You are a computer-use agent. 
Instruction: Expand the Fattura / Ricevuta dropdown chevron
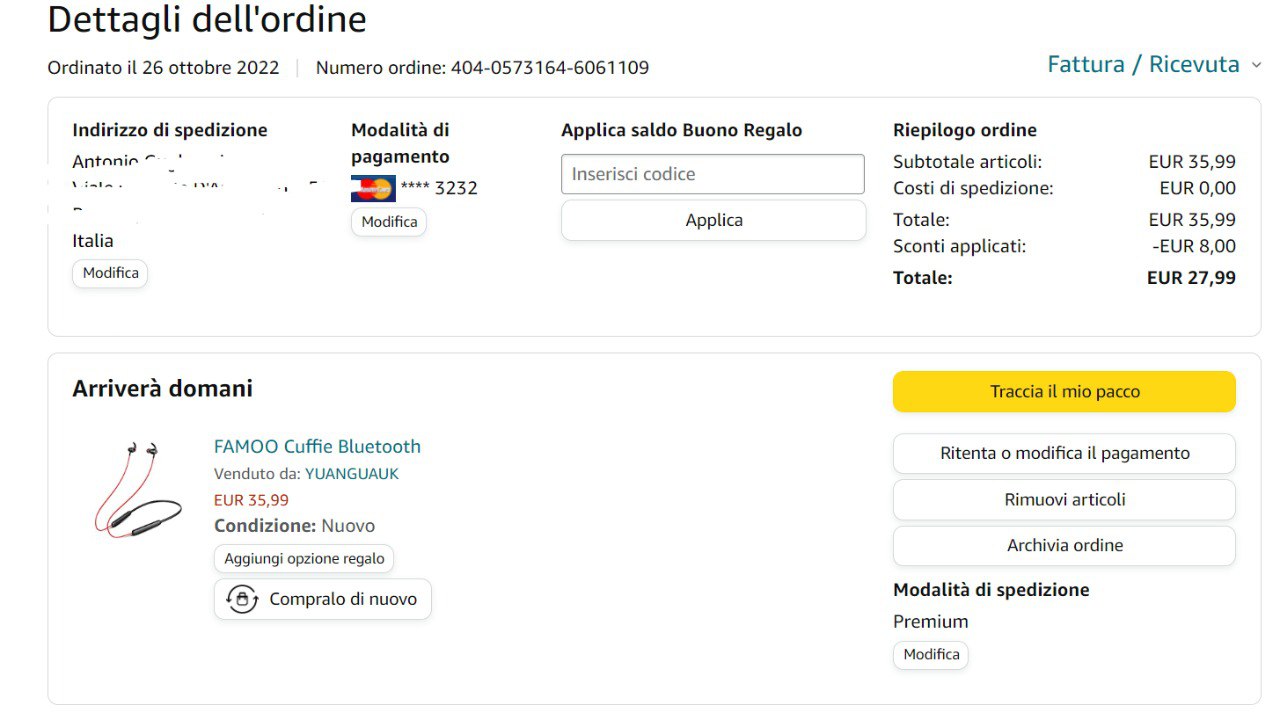tap(1256, 65)
